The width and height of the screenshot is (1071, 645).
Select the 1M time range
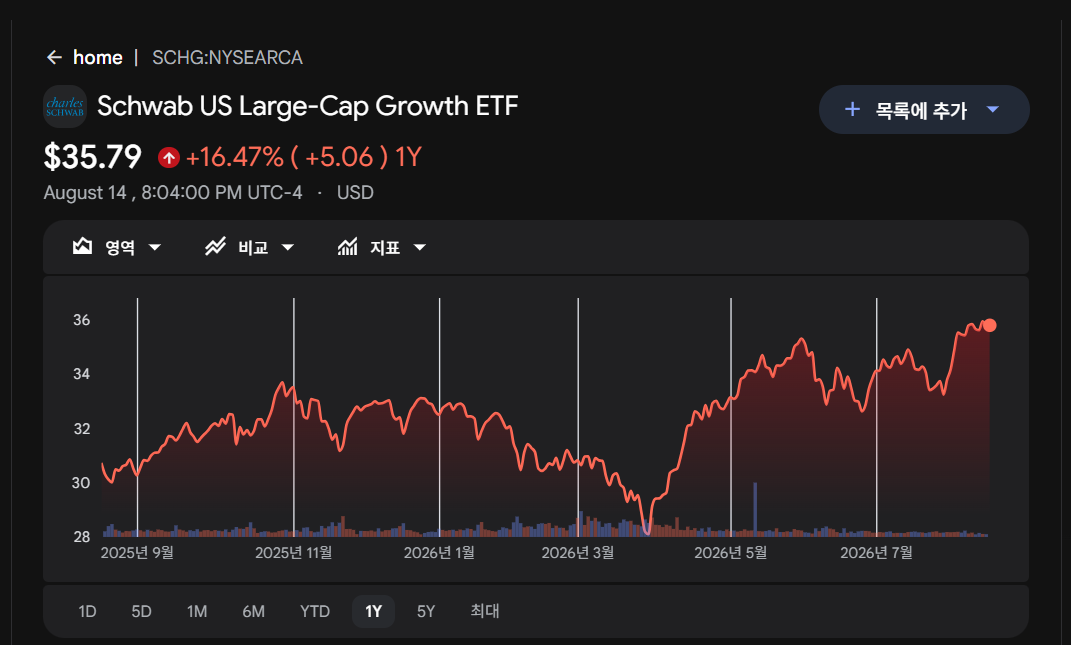pyautogui.click(x=197, y=612)
